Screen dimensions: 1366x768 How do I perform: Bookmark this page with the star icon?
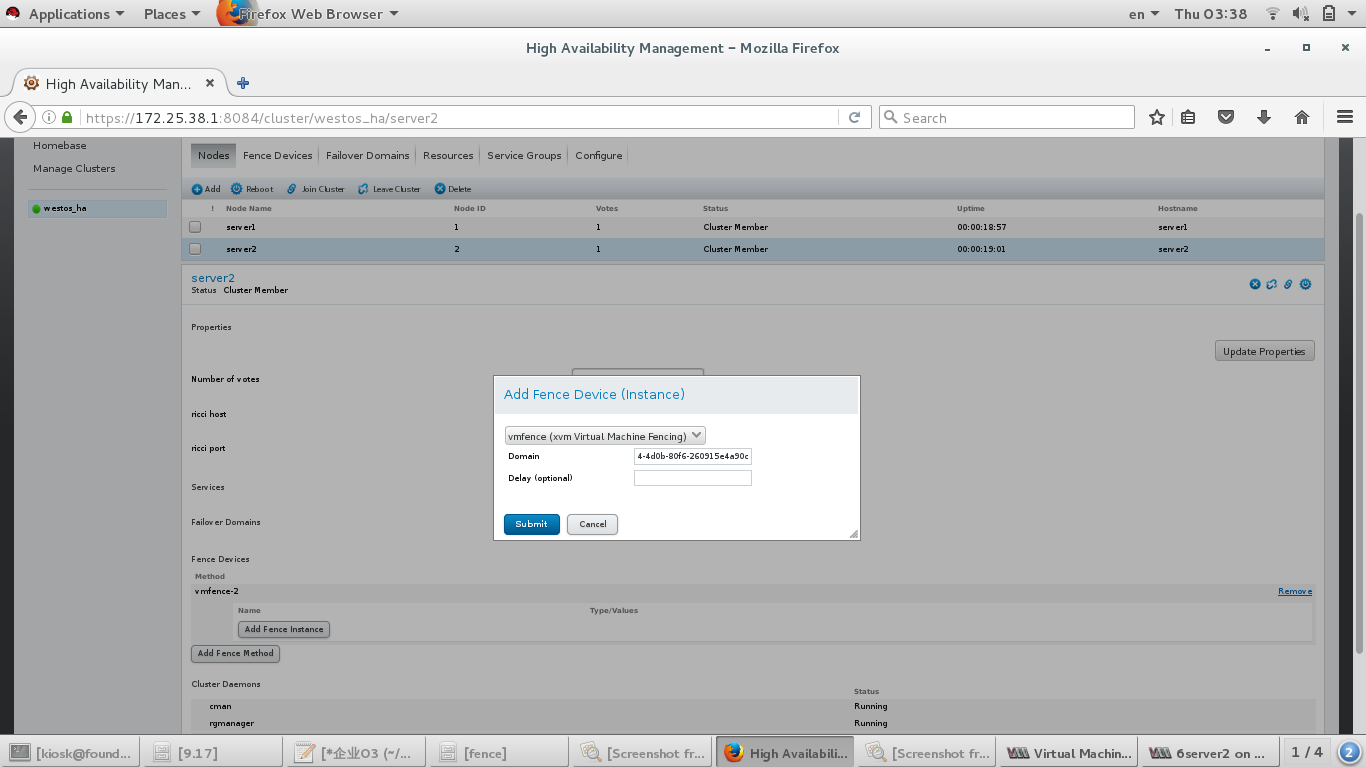(x=1157, y=117)
